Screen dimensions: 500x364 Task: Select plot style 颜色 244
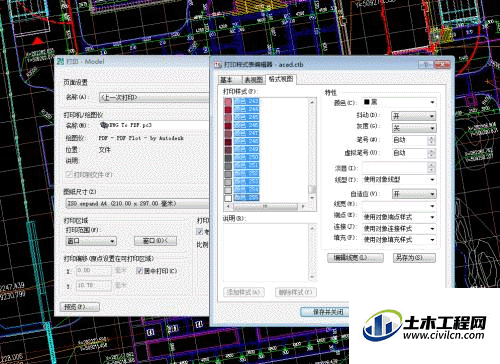coord(246,109)
